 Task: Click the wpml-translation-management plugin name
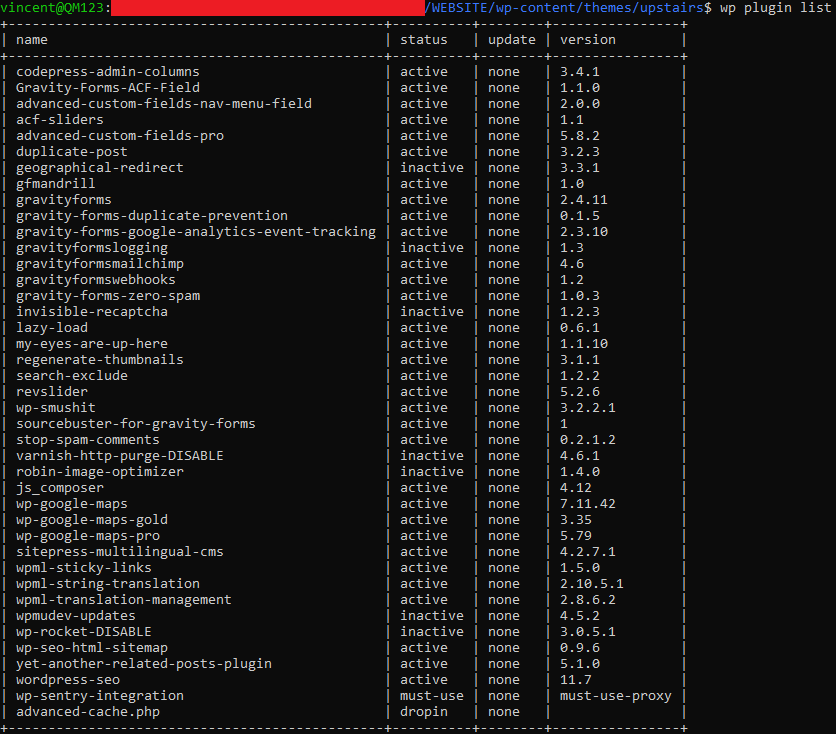point(124,600)
